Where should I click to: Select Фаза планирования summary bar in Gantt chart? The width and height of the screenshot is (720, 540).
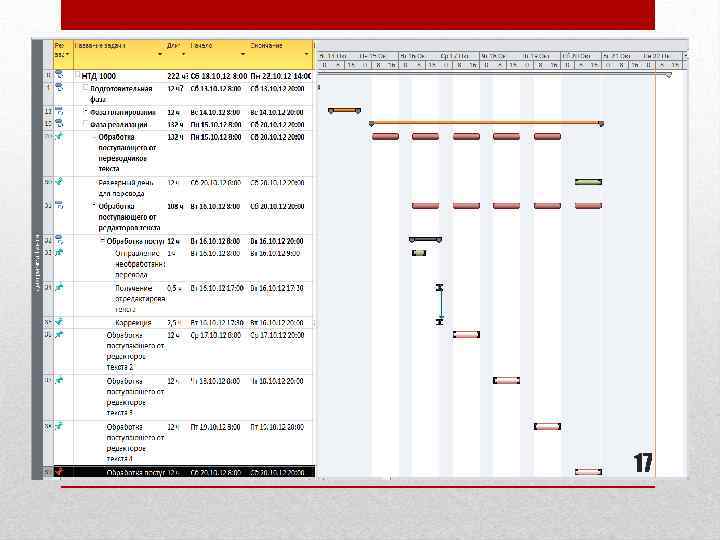[344, 110]
